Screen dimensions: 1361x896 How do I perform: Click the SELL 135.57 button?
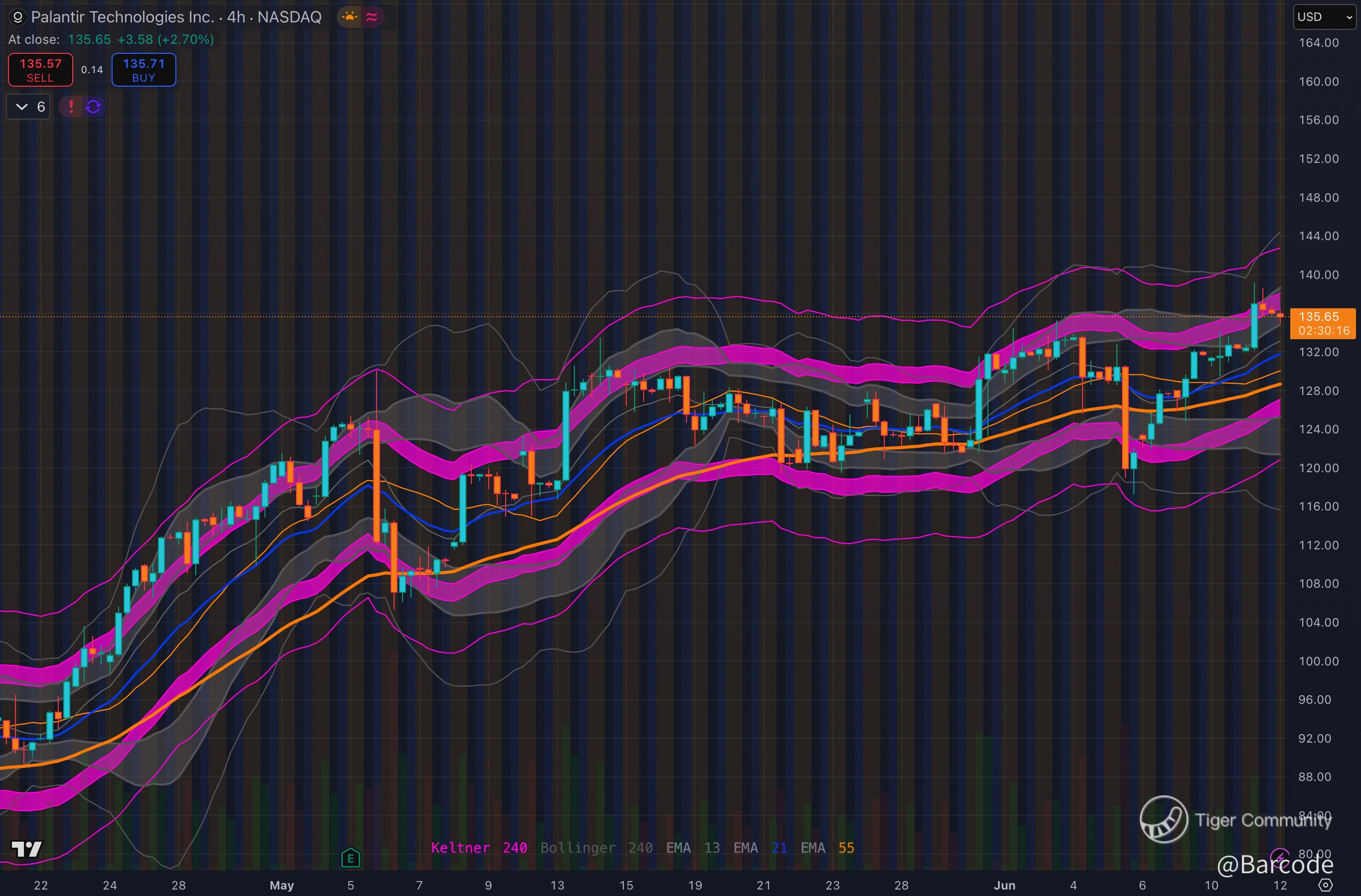coord(41,70)
